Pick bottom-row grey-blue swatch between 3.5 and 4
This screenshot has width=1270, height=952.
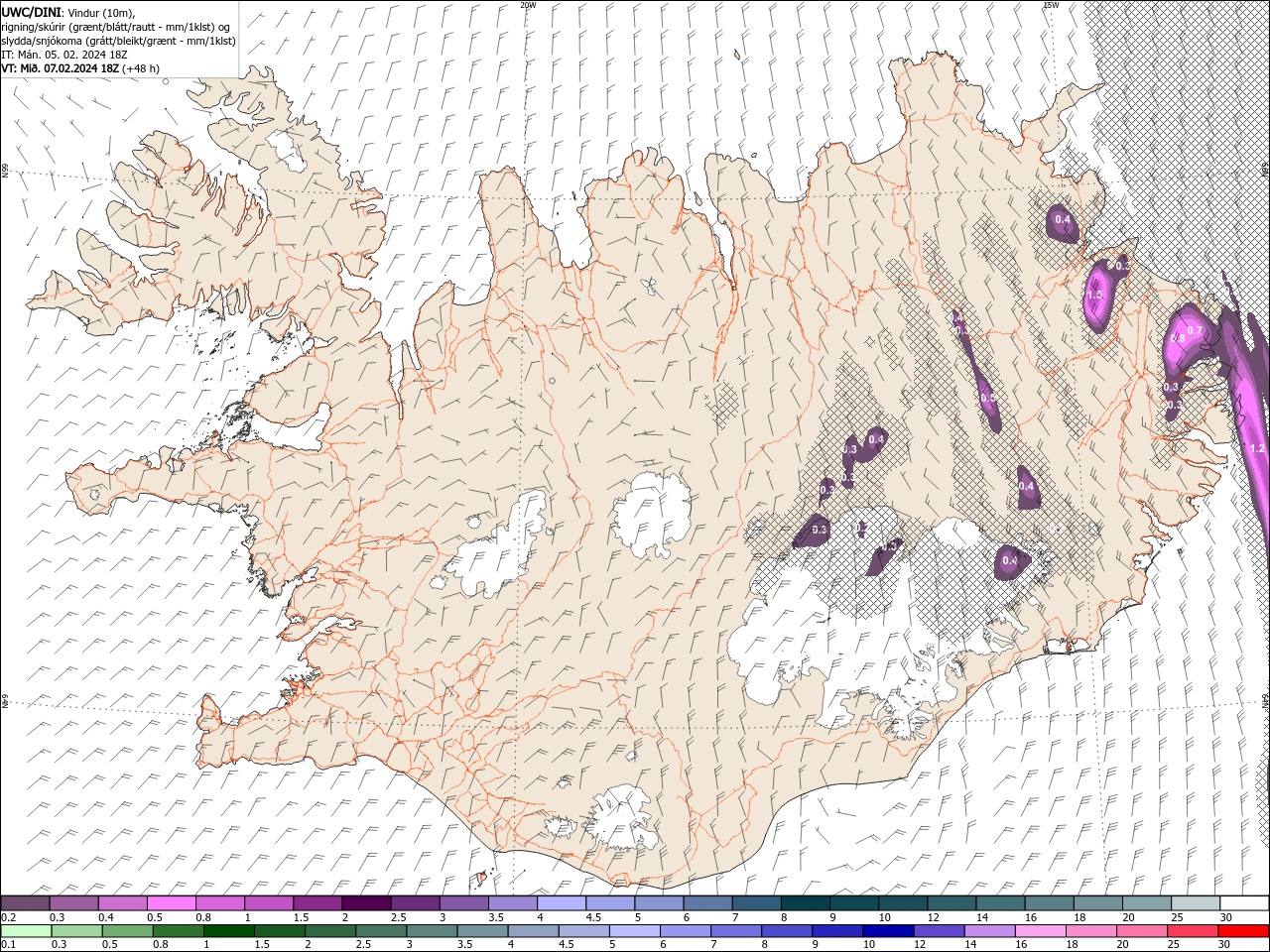(482, 931)
